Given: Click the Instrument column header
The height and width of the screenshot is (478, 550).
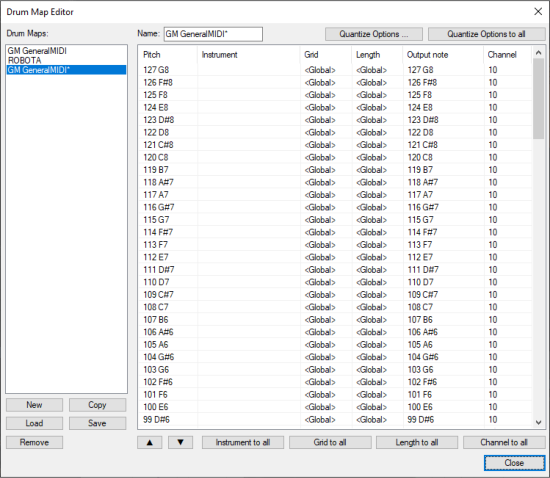Looking at the screenshot, I should [x=220, y=55].
